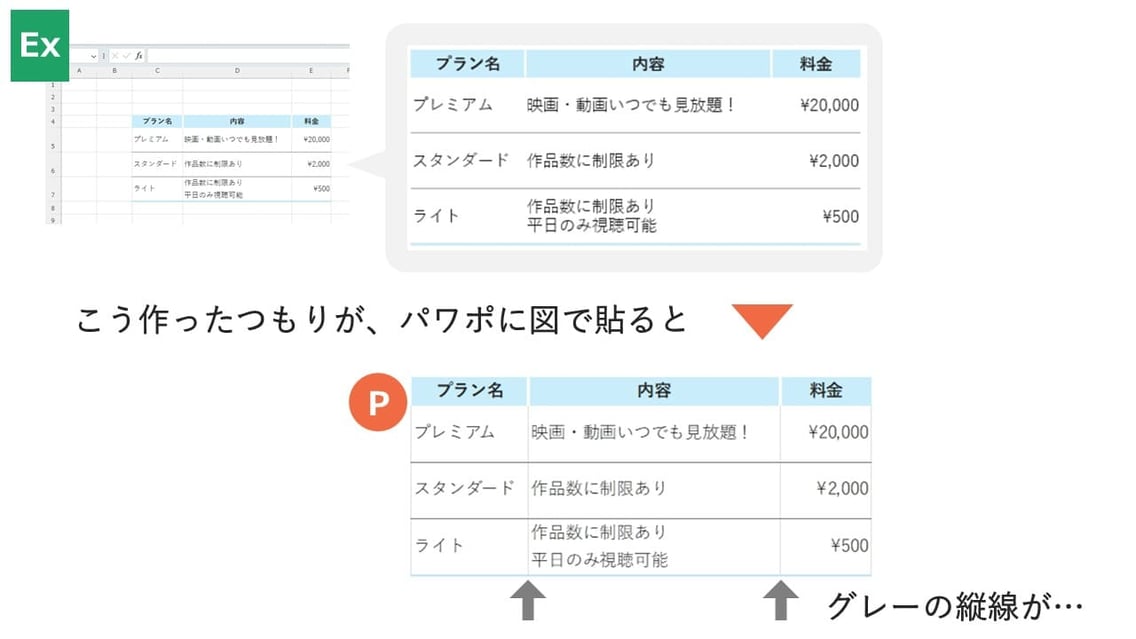
Task: Select the プラン名 header cell in the spreadsheet
Action: 157,121
